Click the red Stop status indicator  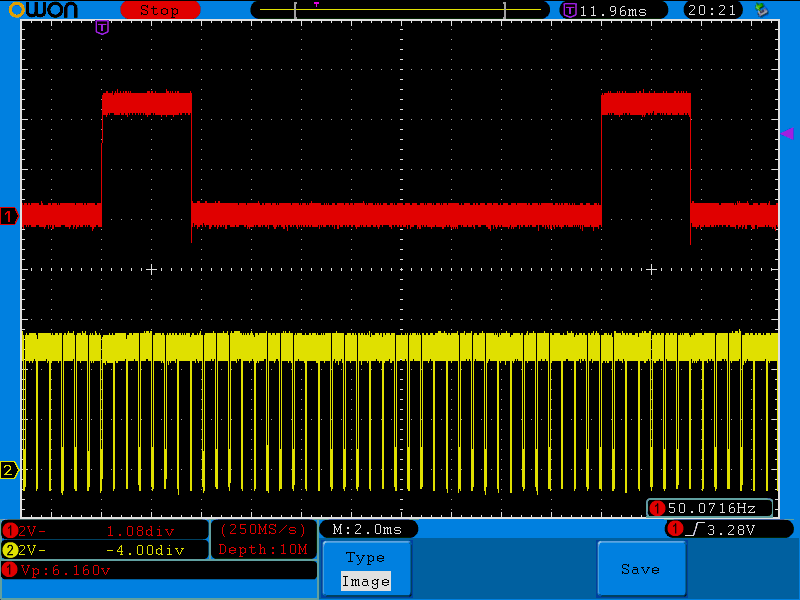coord(158,10)
